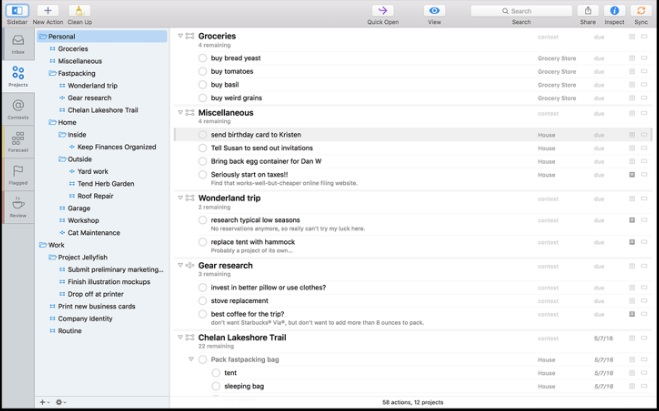Open the View eye icon options

(434, 11)
